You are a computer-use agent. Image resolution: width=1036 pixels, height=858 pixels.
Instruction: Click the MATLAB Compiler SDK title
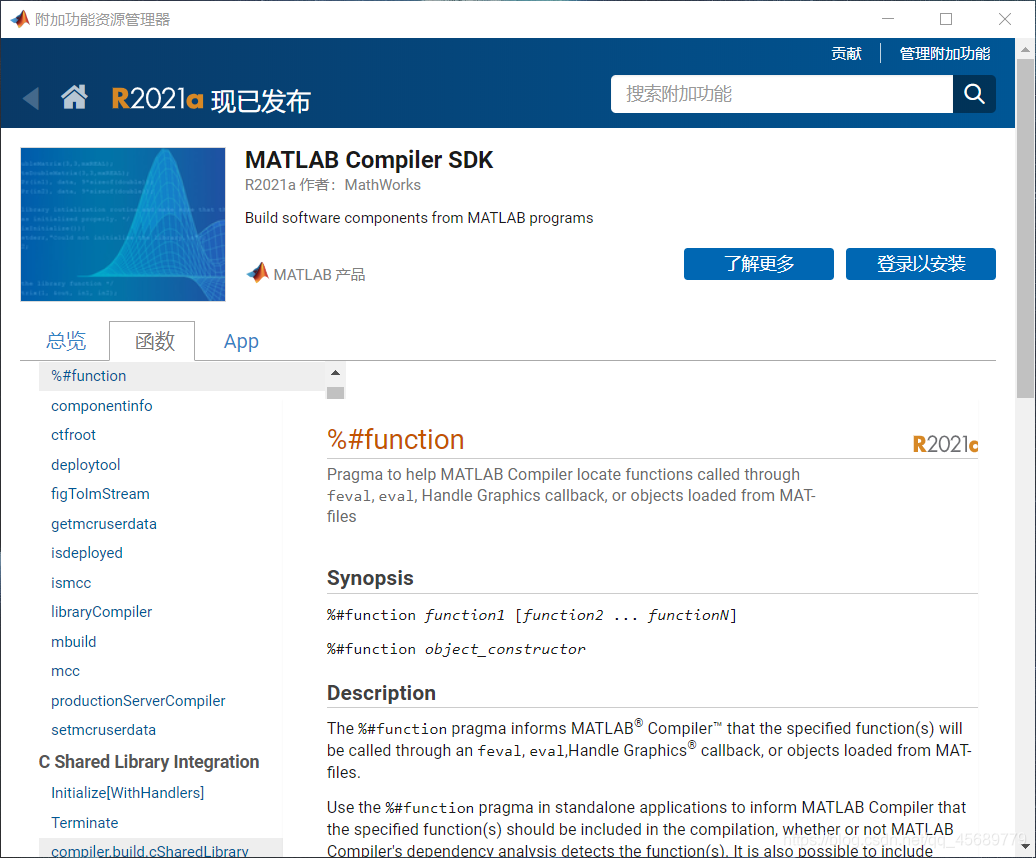tap(369, 160)
